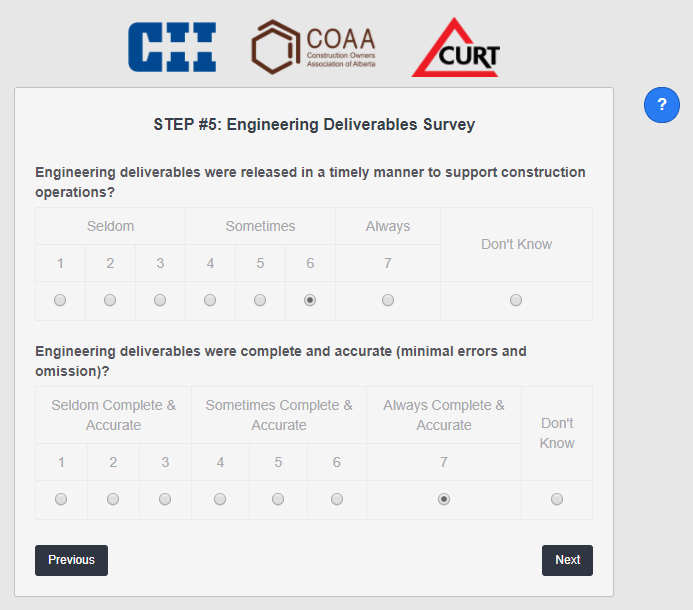Click the CII logo

click(172, 47)
